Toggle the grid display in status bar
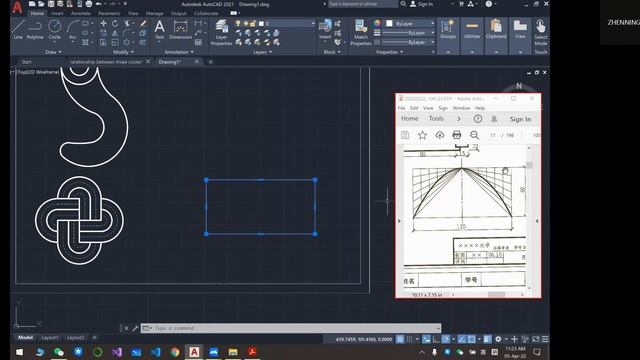This screenshot has width=640, height=360. click(400, 339)
